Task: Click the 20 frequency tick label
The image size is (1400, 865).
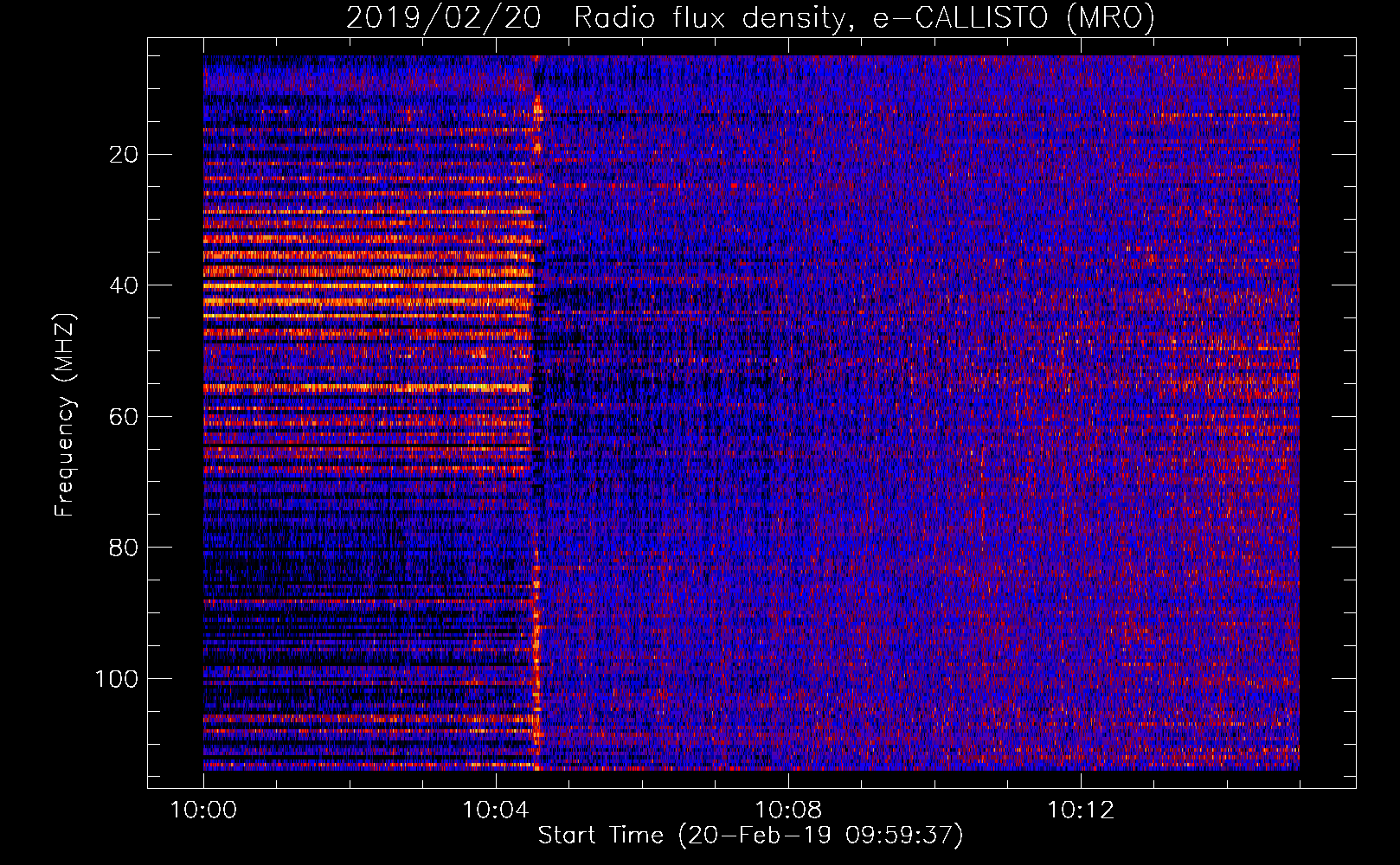Action: point(124,155)
